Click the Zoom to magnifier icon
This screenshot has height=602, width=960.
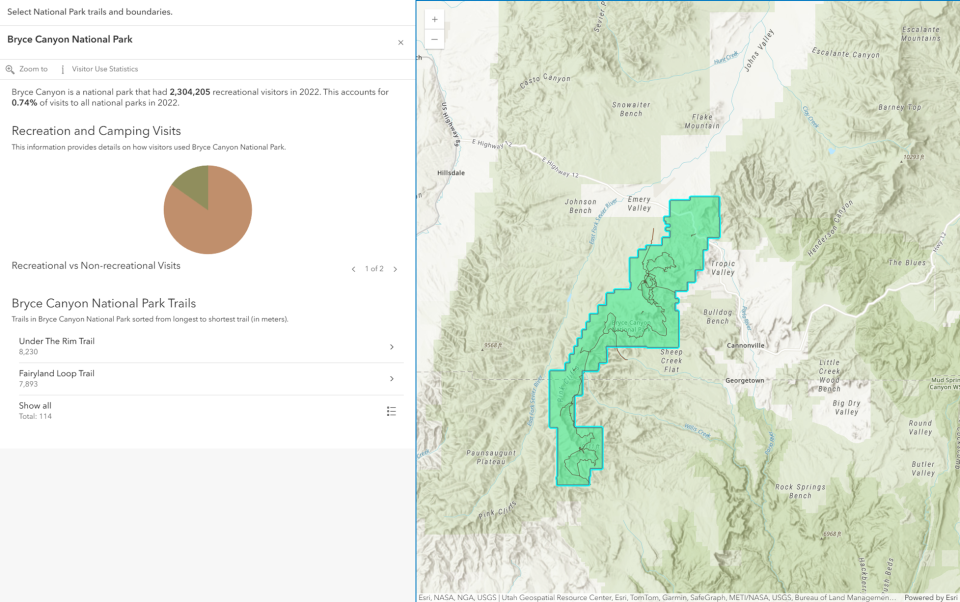click(10, 70)
